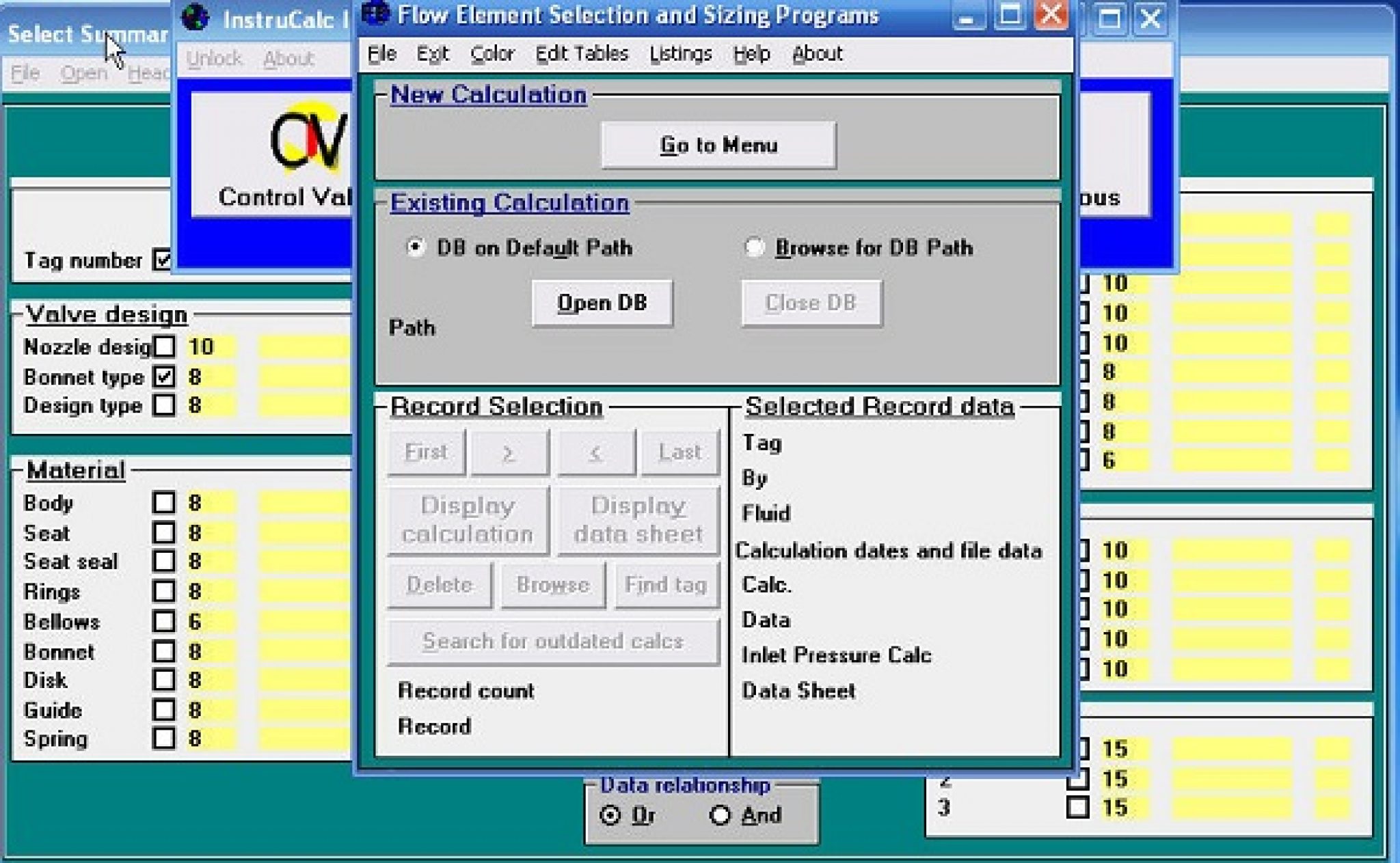The height and width of the screenshot is (863, 1400).
Task: Open the Edit Tables menu
Action: (582, 53)
